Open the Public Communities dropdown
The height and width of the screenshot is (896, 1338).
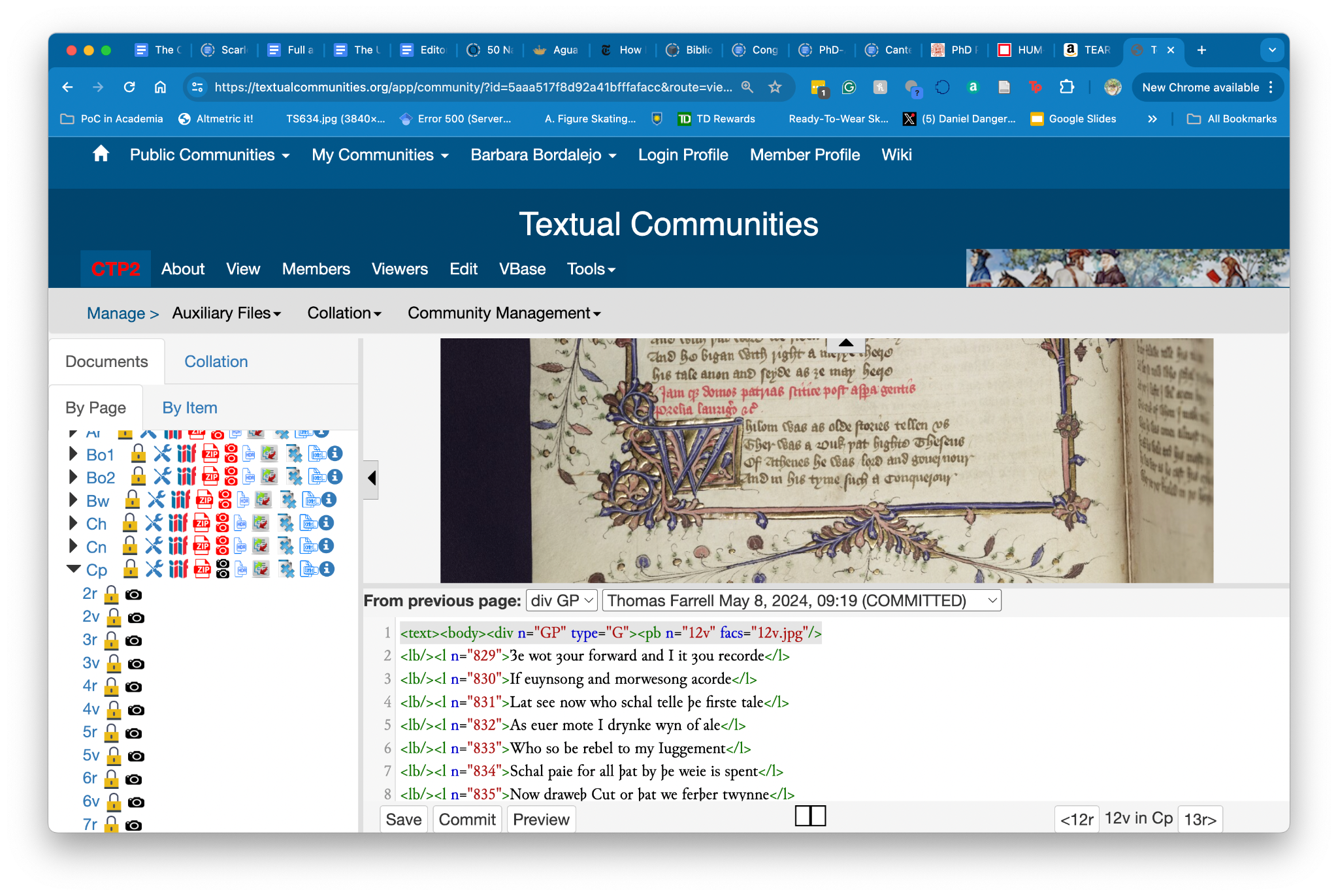click(210, 155)
